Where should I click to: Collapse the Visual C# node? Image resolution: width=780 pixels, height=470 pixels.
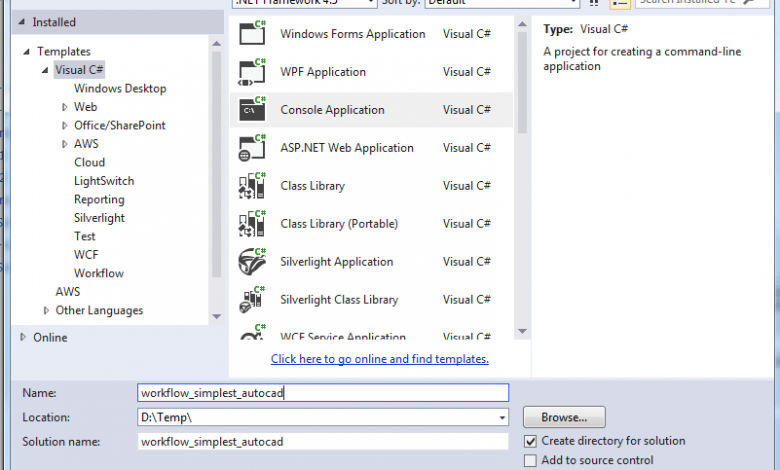pyautogui.click(x=45, y=70)
